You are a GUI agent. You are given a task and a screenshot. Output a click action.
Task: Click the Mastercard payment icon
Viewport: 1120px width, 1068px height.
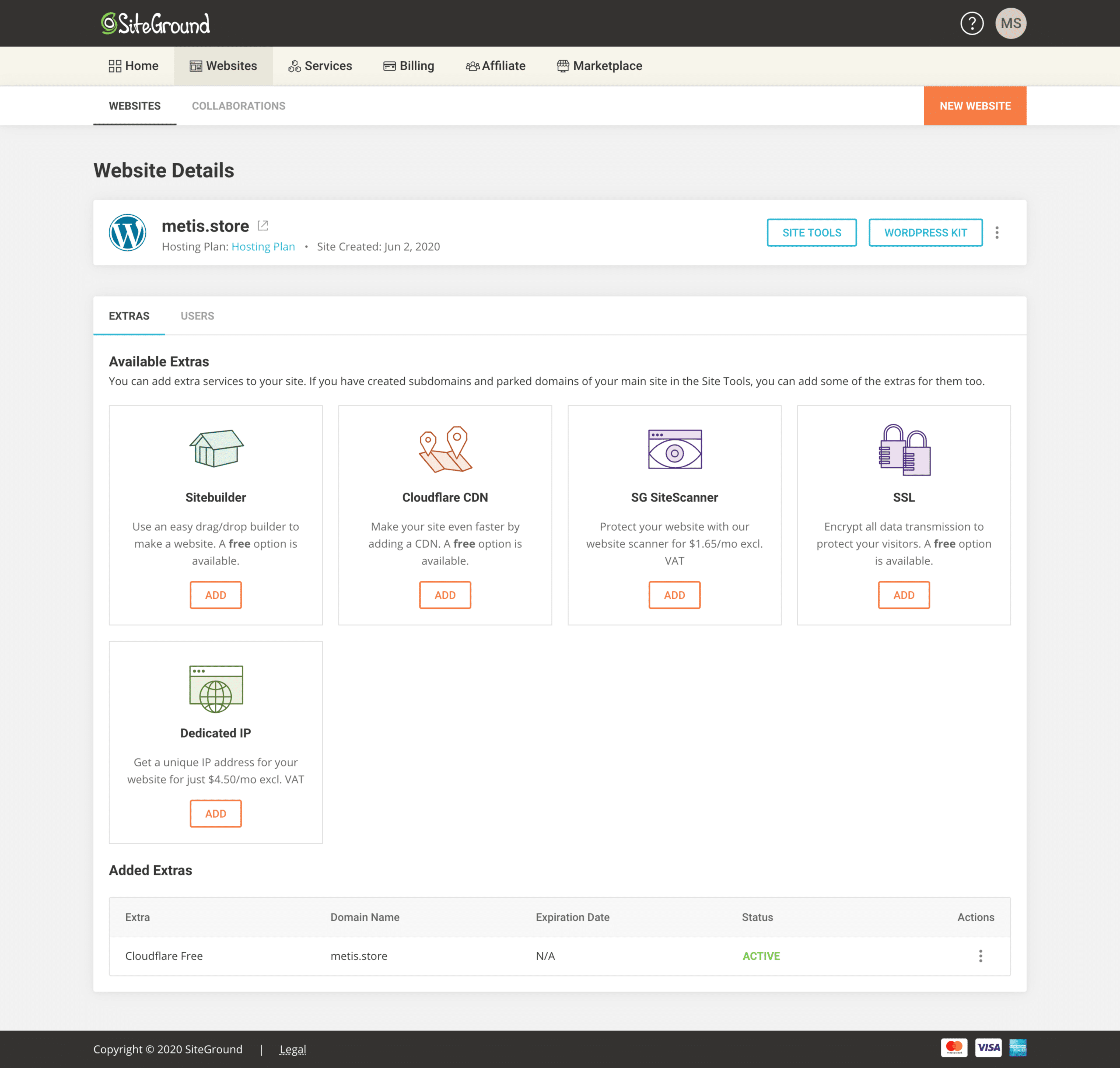[954, 1047]
